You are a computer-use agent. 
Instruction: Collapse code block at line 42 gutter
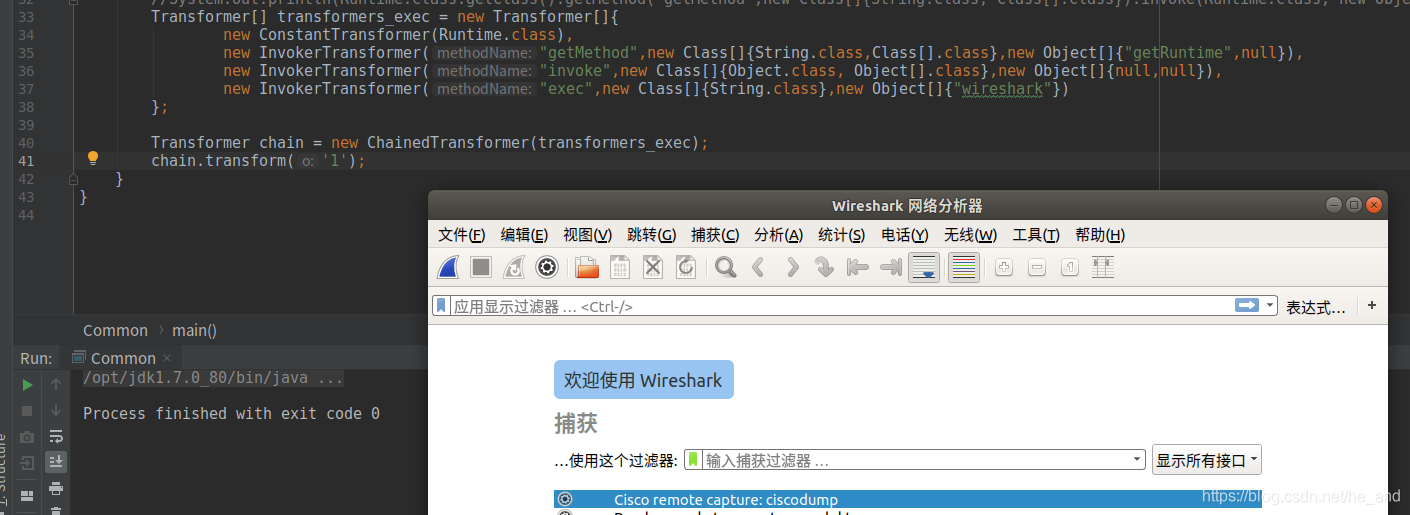click(x=74, y=178)
